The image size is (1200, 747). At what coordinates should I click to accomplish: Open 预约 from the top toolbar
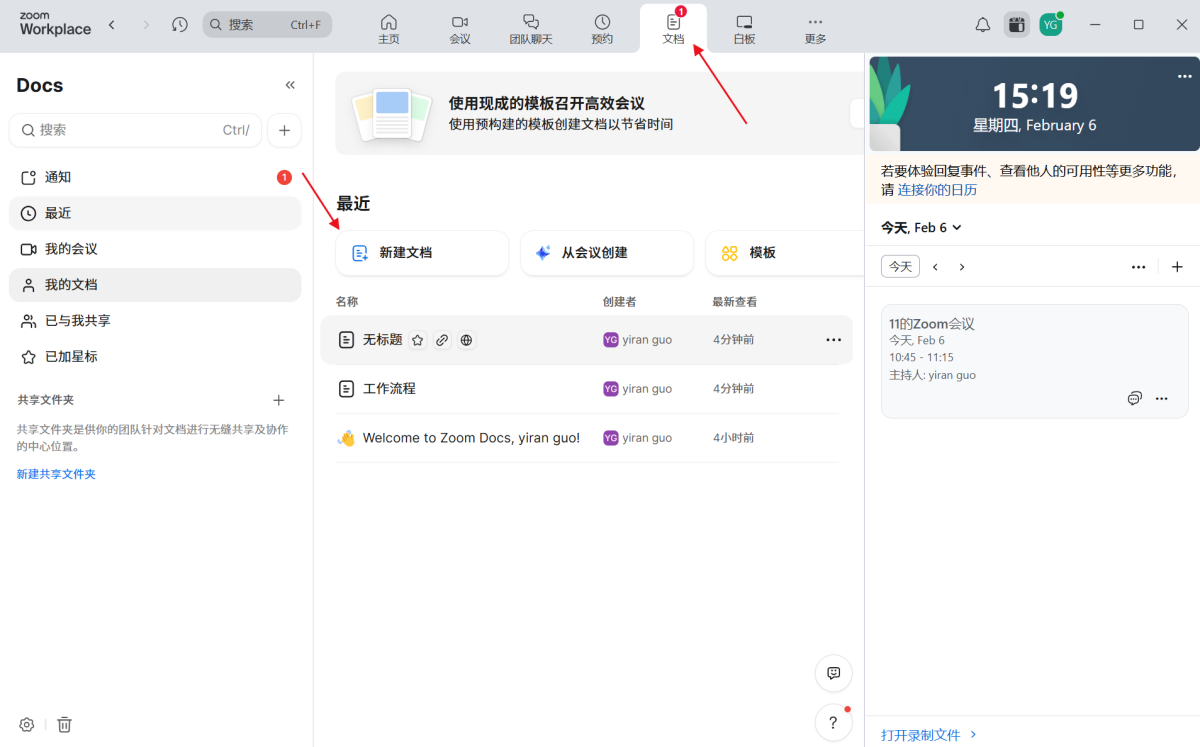[x=602, y=24]
